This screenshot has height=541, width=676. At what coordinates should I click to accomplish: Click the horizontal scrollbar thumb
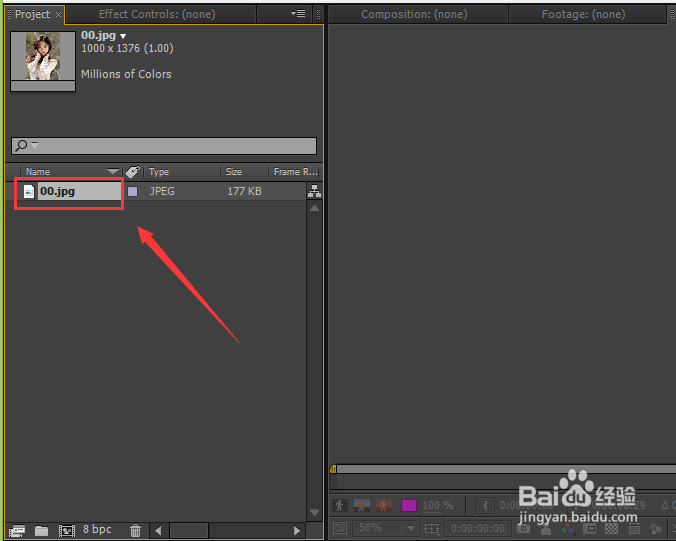tap(189, 531)
